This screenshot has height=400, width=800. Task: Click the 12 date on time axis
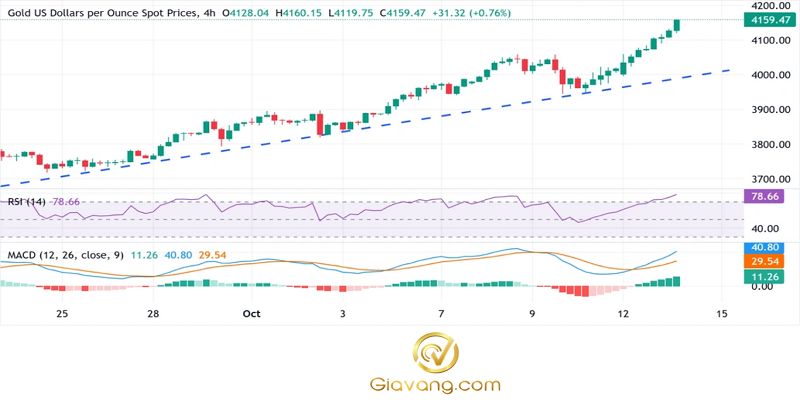(624, 314)
